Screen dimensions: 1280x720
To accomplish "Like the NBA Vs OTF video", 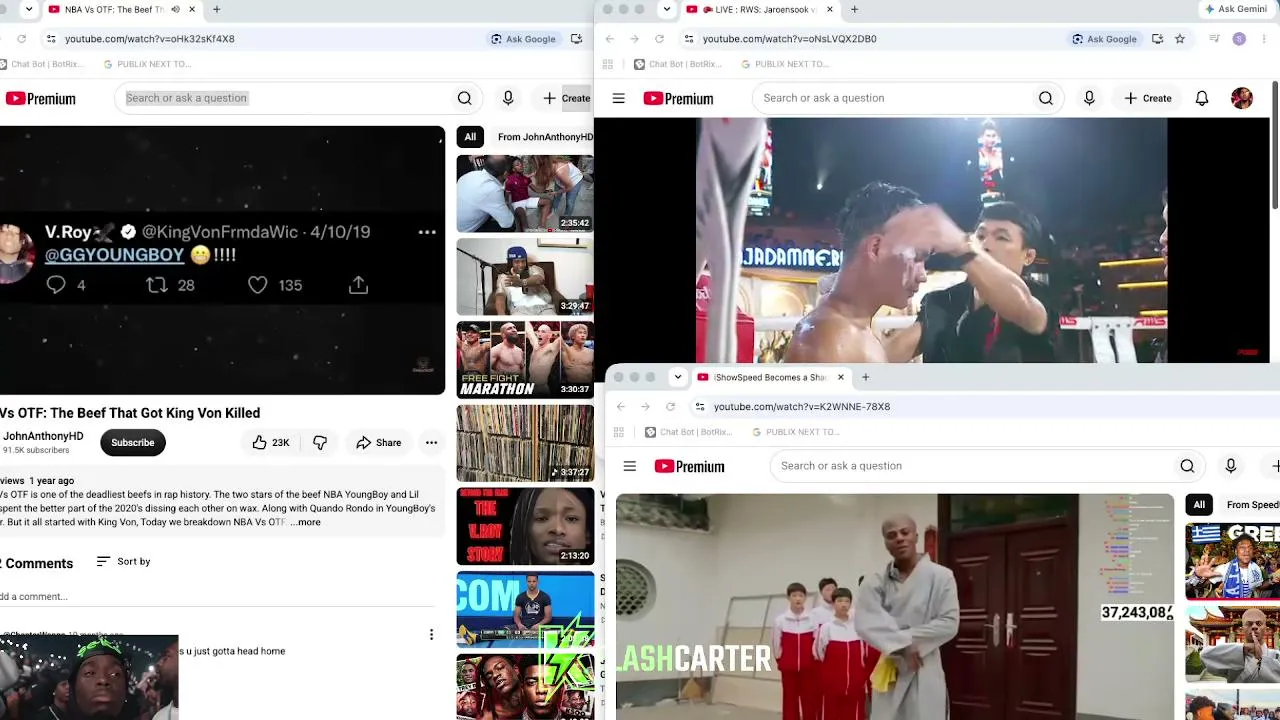I will (270, 443).
